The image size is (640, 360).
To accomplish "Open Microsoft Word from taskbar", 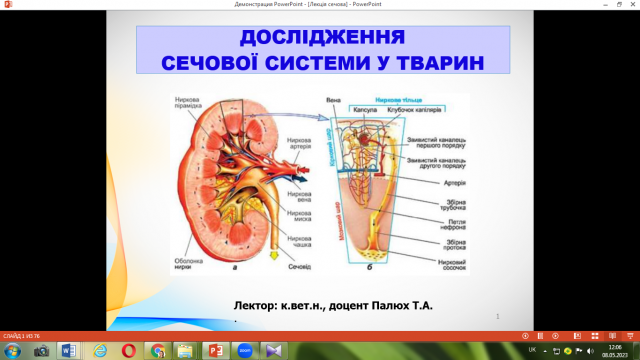I will click(x=69, y=351).
